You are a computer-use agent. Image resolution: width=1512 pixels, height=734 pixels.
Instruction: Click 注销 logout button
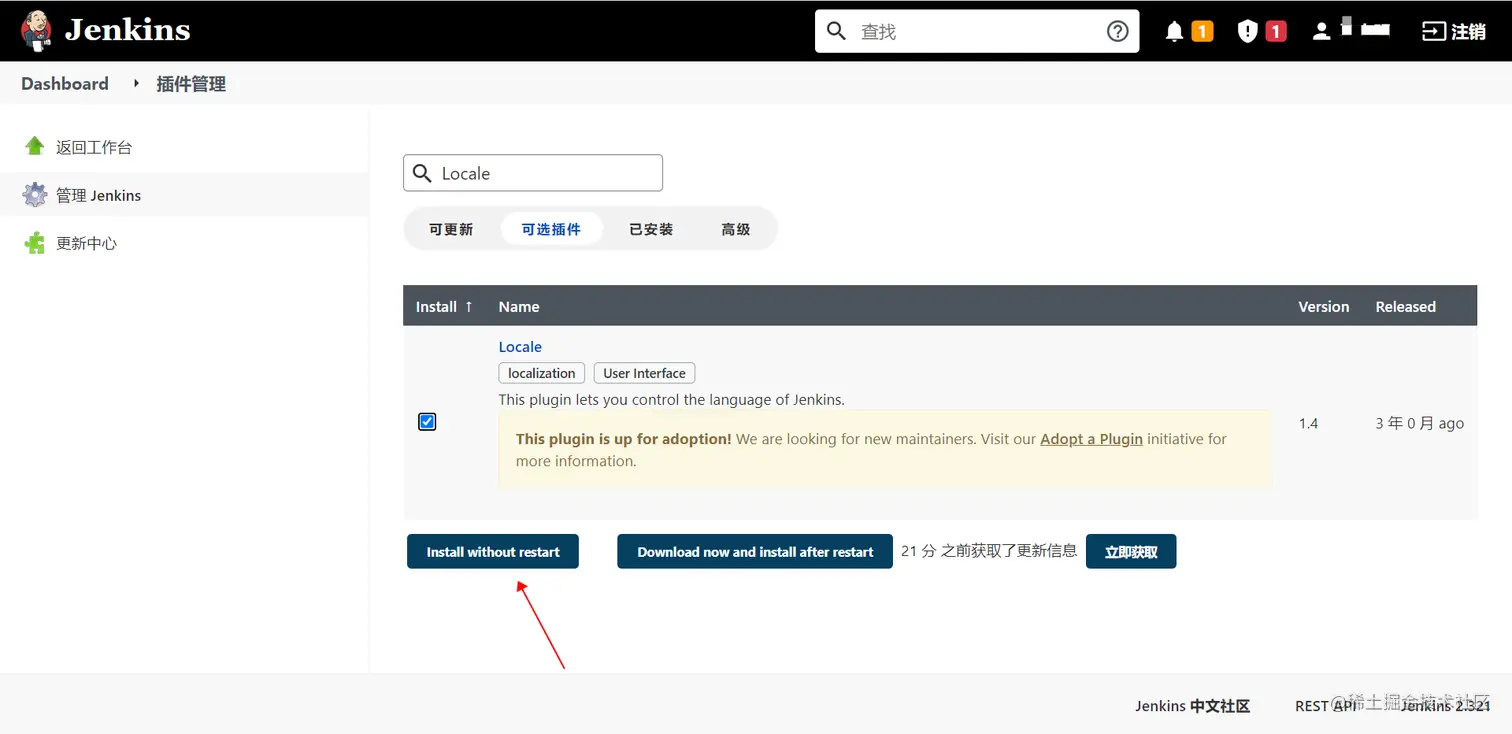click(x=1454, y=32)
